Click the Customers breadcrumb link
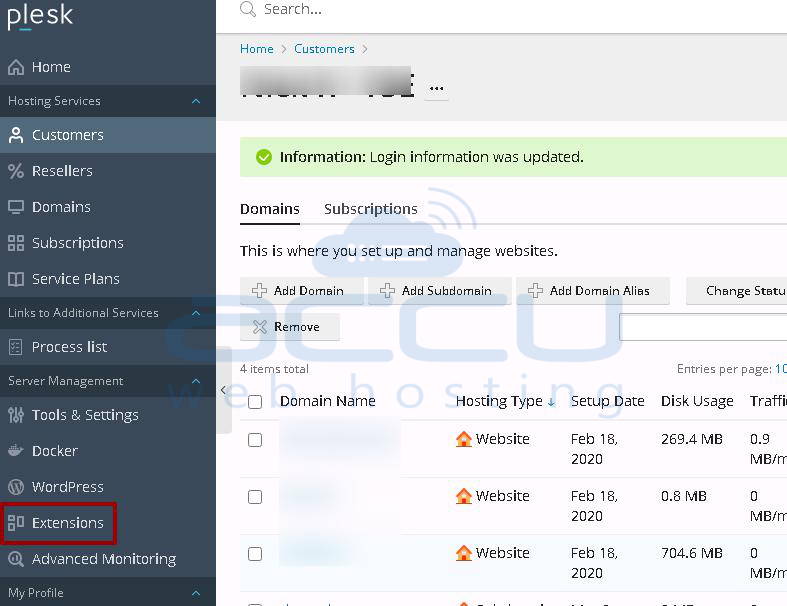 pos(324,49)
